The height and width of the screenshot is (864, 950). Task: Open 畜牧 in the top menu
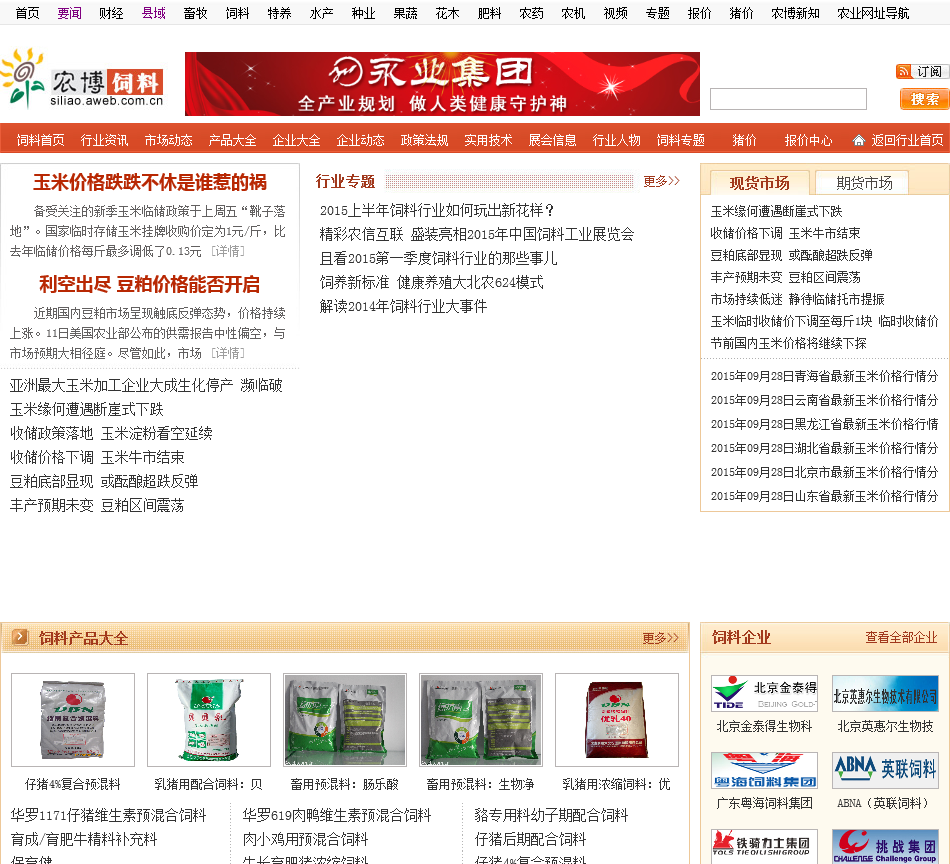(195, 13)
